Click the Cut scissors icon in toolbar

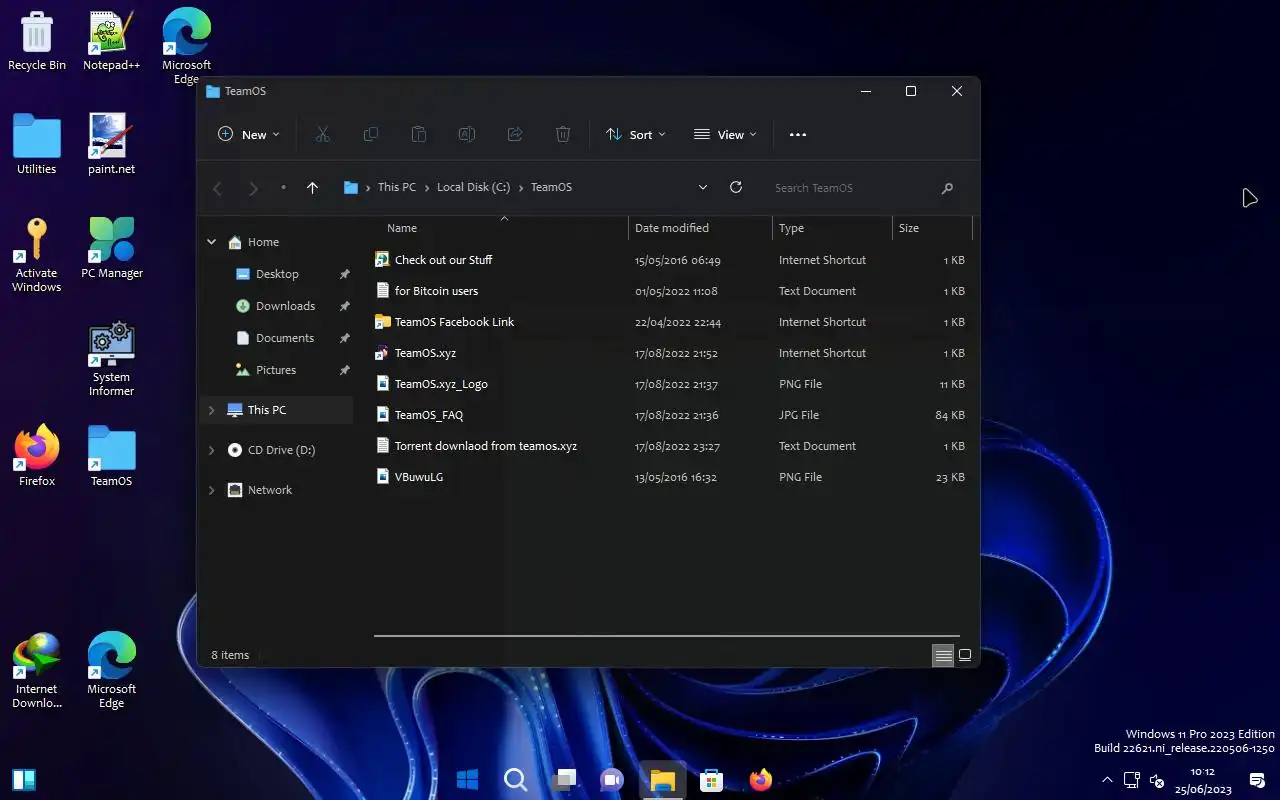tap(322, 134)
